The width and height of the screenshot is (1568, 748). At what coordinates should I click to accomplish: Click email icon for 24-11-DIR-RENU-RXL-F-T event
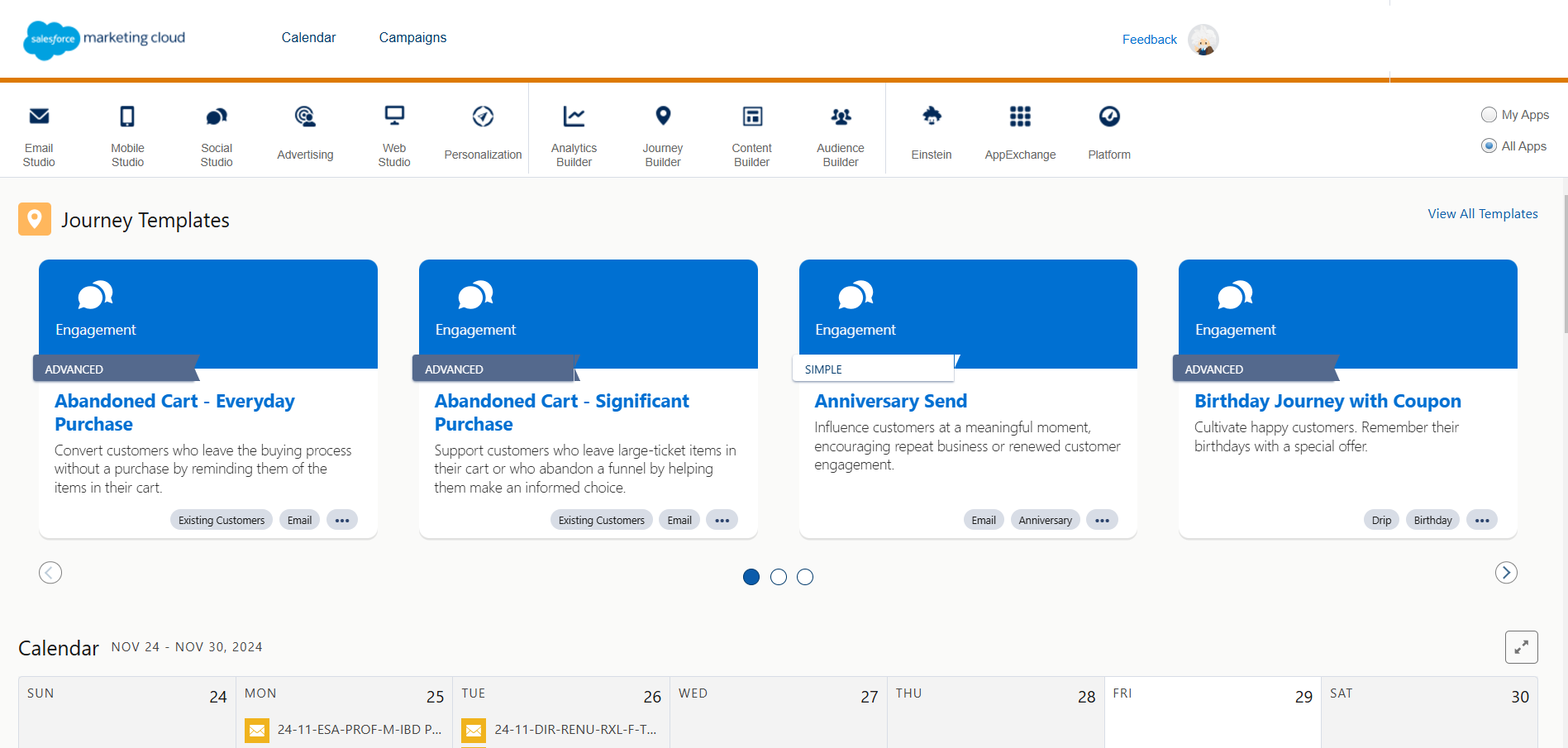[474, 731]
